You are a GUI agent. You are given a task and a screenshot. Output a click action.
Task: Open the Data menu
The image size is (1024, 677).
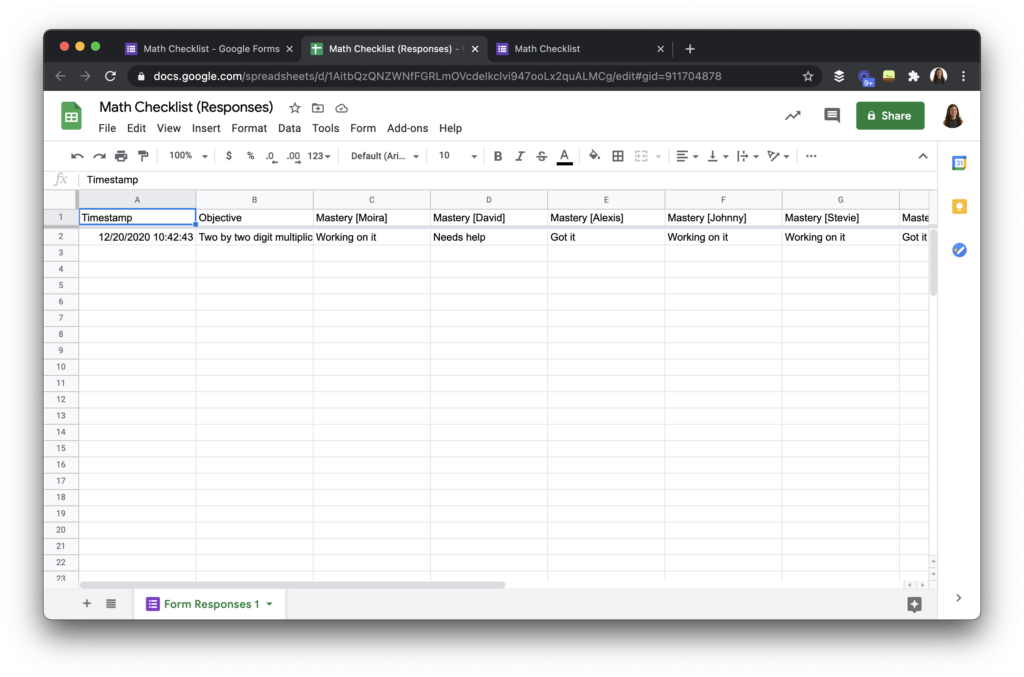coord(289,128)
